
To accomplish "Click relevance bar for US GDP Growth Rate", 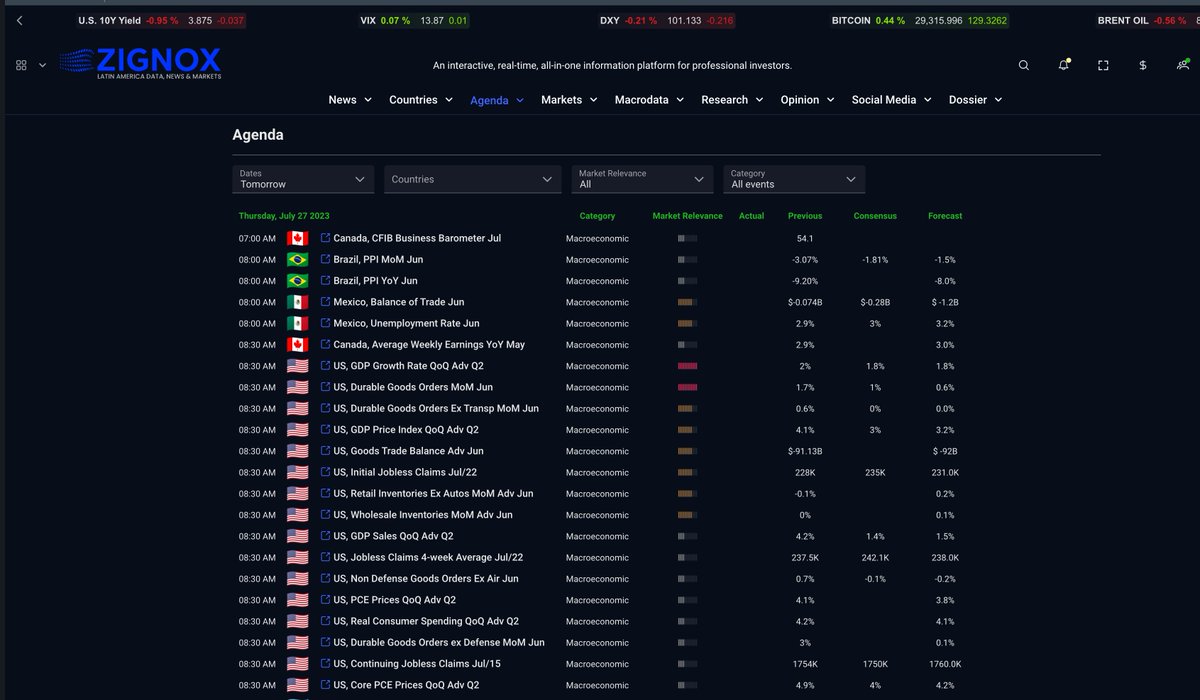I will 687,366.
